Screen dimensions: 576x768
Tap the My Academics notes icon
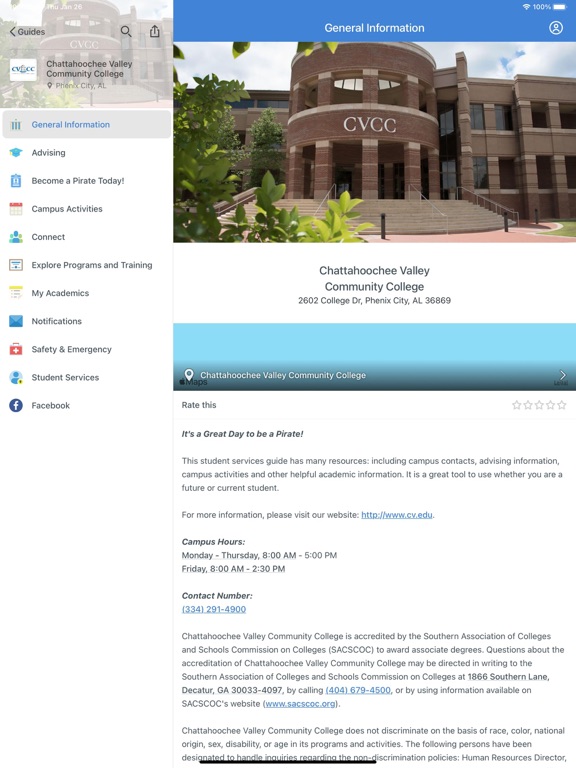tap(16, 293)
